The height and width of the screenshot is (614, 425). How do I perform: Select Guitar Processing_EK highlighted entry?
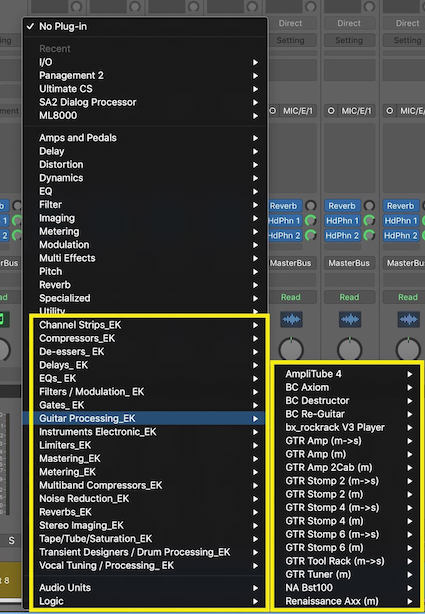pos(144,418)
